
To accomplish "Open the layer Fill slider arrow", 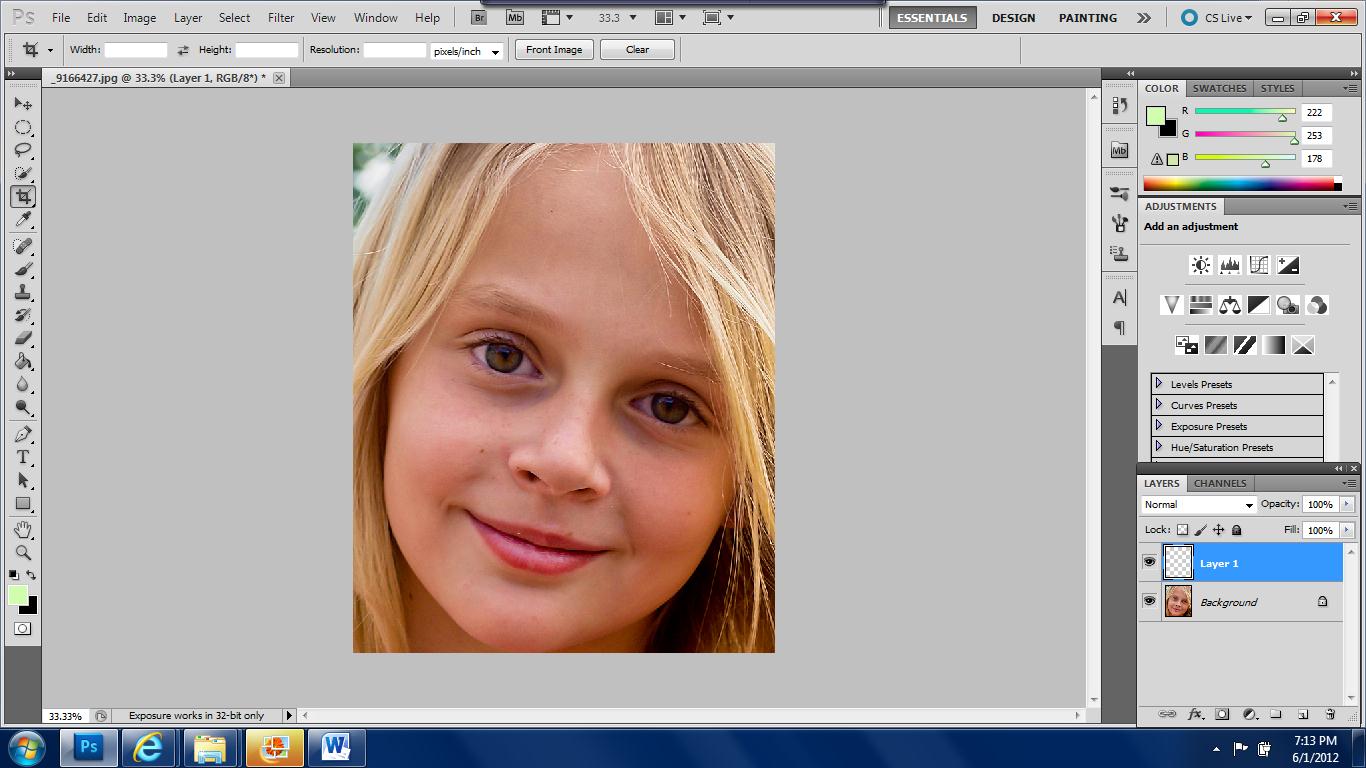I will click(1346, 530).
